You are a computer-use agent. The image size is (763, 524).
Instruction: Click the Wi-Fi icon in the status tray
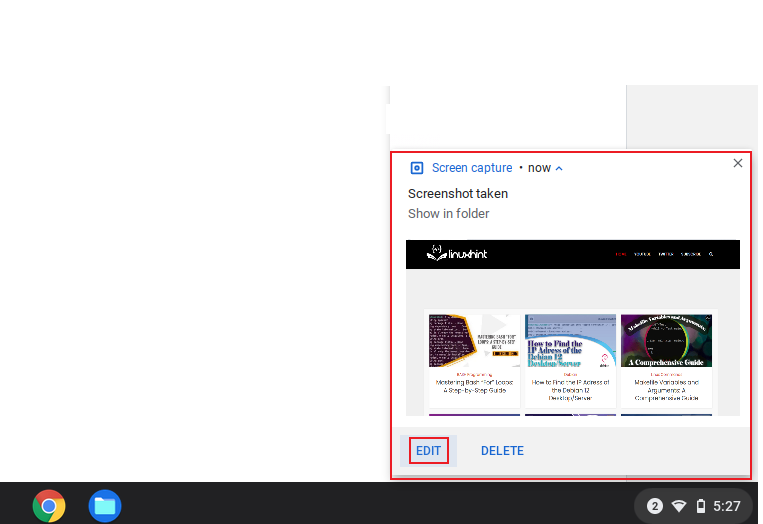680,506
